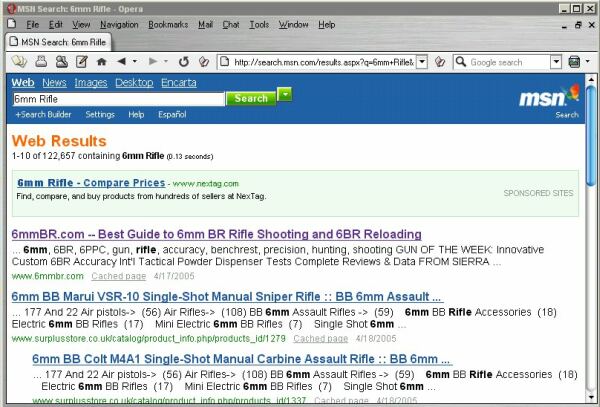Click the wand icon right of address bar
600x407 pixels.
tap(440, 61)
